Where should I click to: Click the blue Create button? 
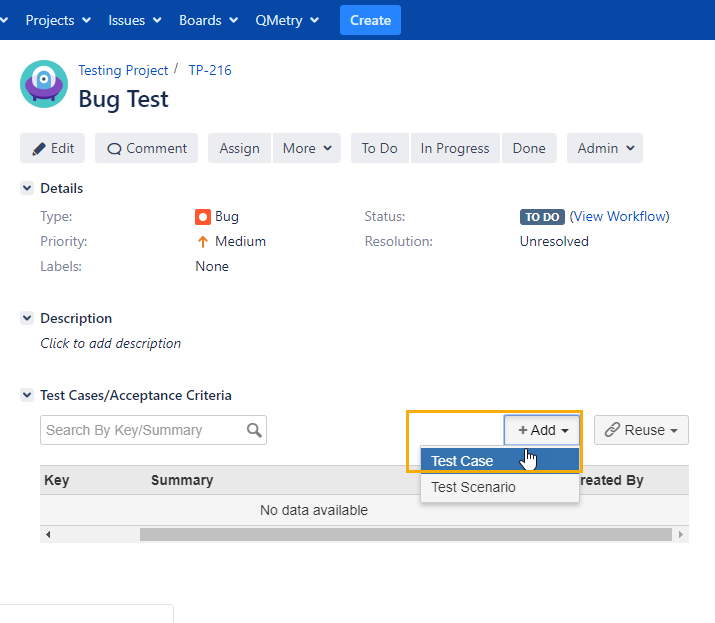coord(370,20)
